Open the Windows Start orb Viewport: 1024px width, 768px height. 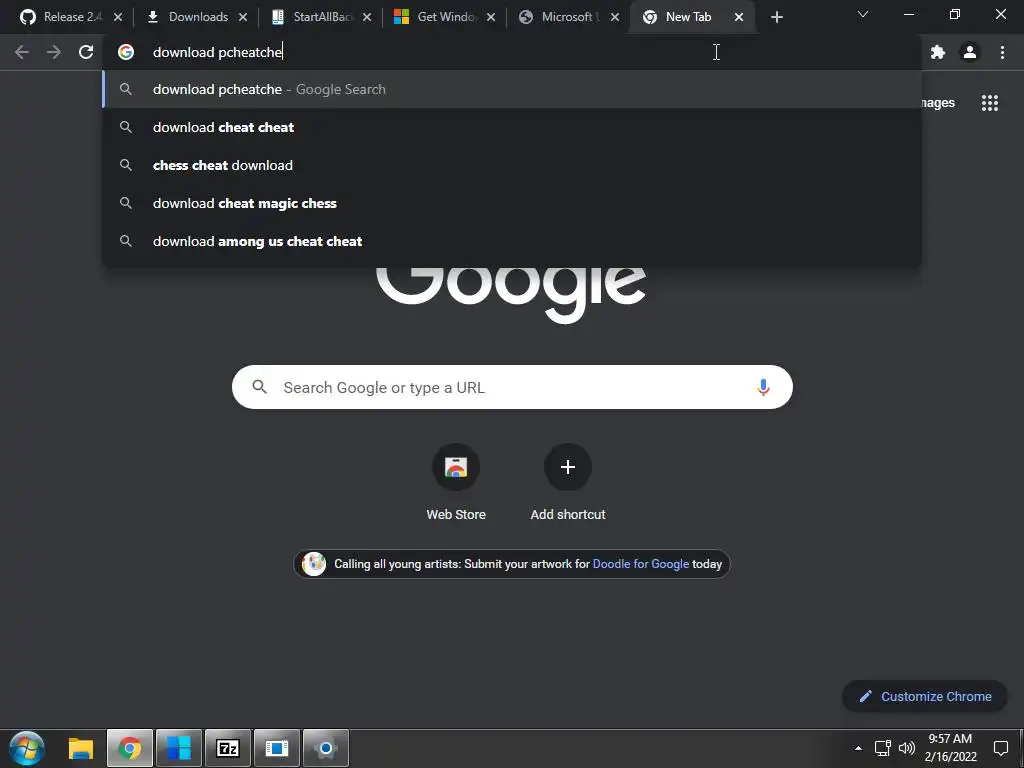27,748
